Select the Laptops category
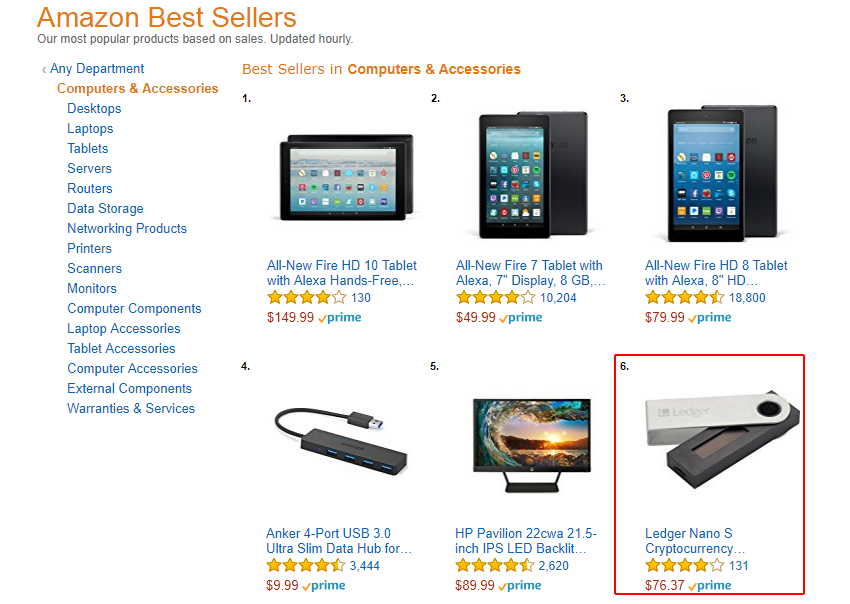The width and height of the screenshot is (850, 604). (90, 129)
